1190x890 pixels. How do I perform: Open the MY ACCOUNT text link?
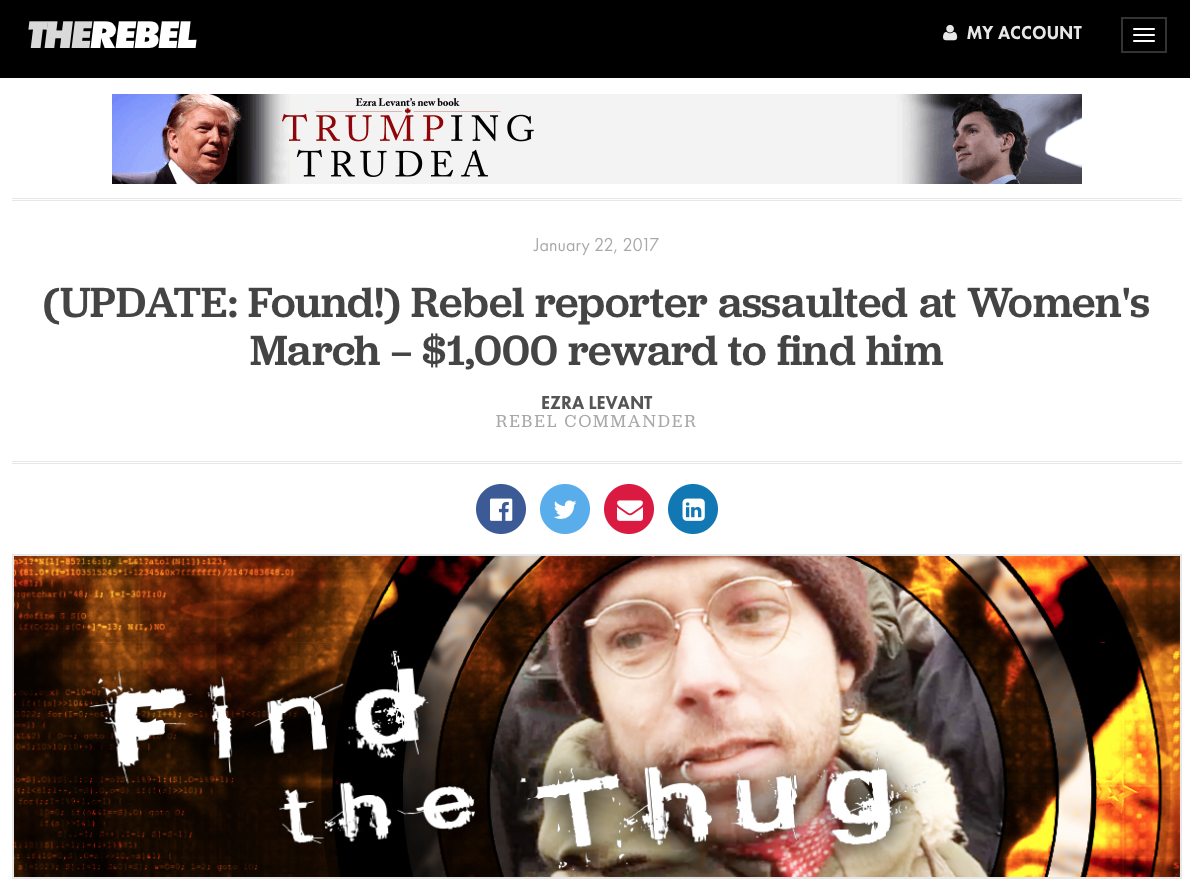coord(1024,33)
